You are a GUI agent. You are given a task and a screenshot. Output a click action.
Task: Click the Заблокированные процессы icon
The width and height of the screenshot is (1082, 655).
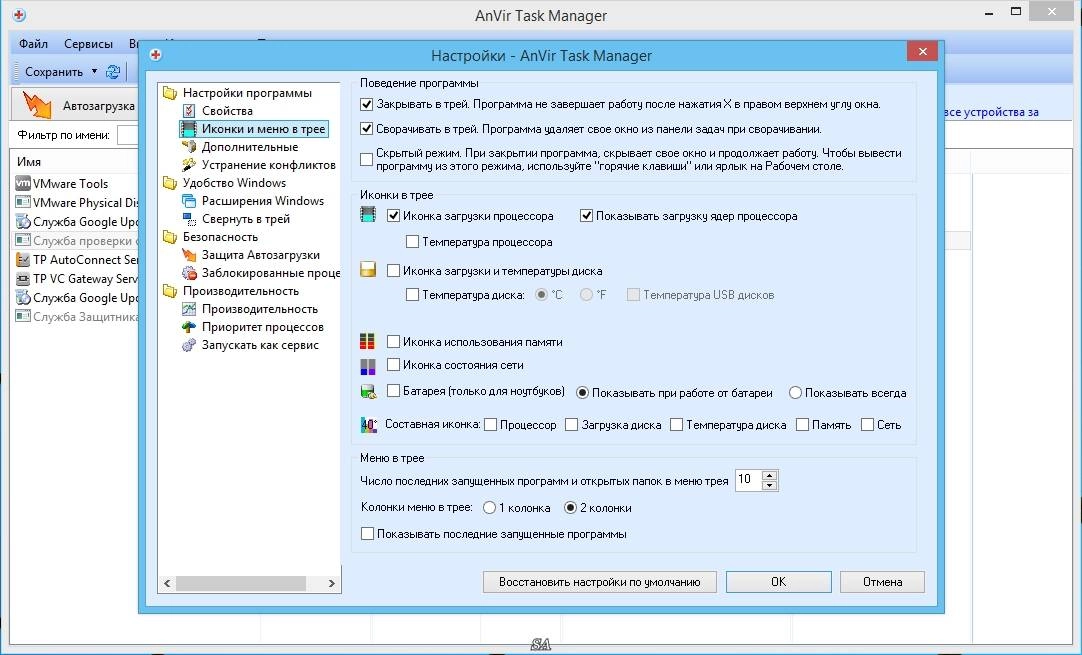(x=188, y=273)
